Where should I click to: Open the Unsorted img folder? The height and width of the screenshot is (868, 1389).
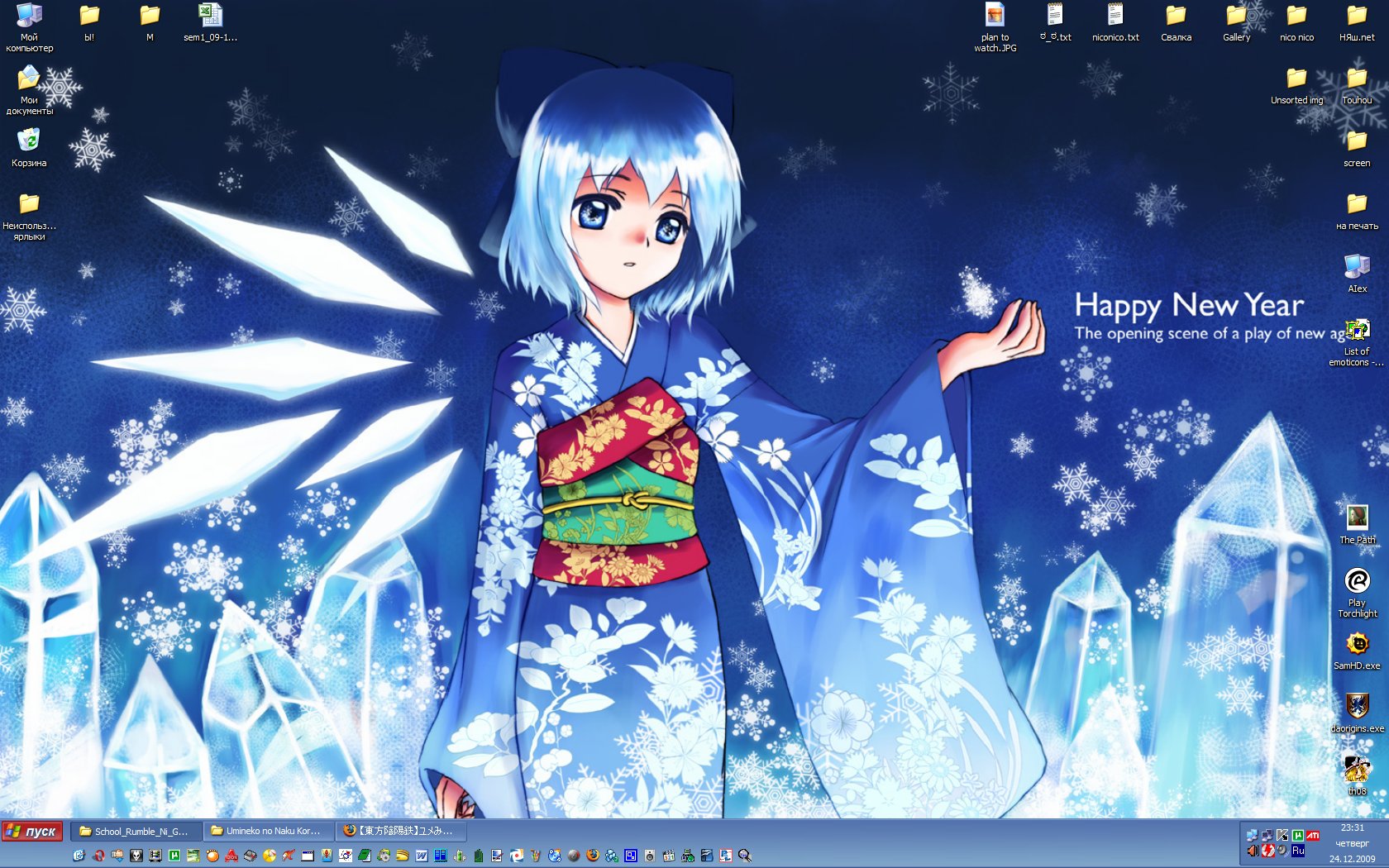tap(1296, 86)
